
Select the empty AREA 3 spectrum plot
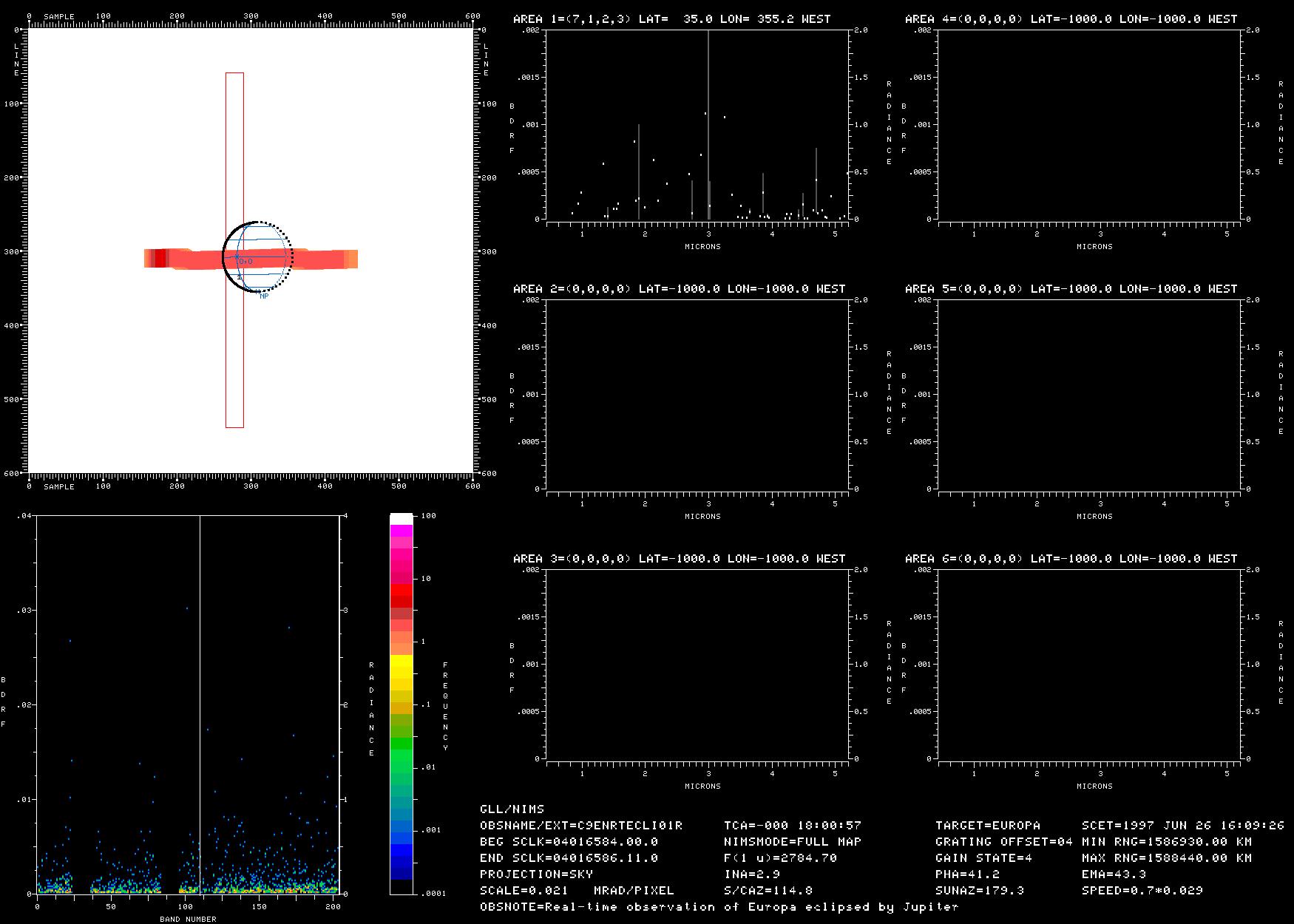(x=697, y=664)
